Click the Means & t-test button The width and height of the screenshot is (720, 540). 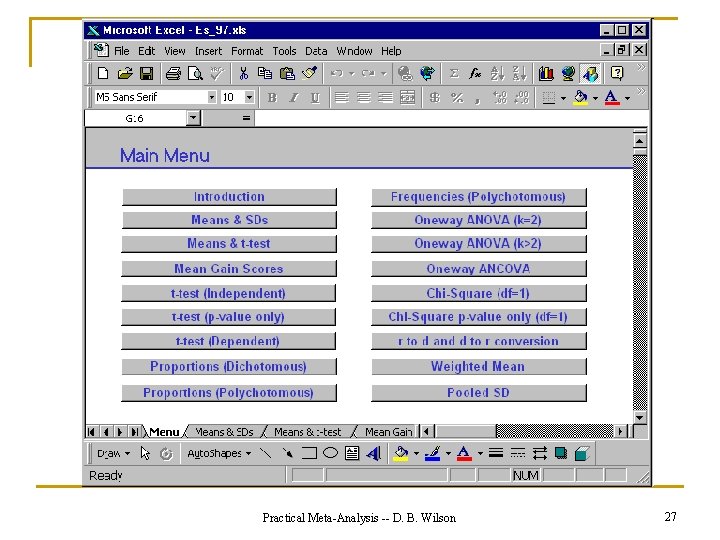pyautogui.click(x=229, y=244)
